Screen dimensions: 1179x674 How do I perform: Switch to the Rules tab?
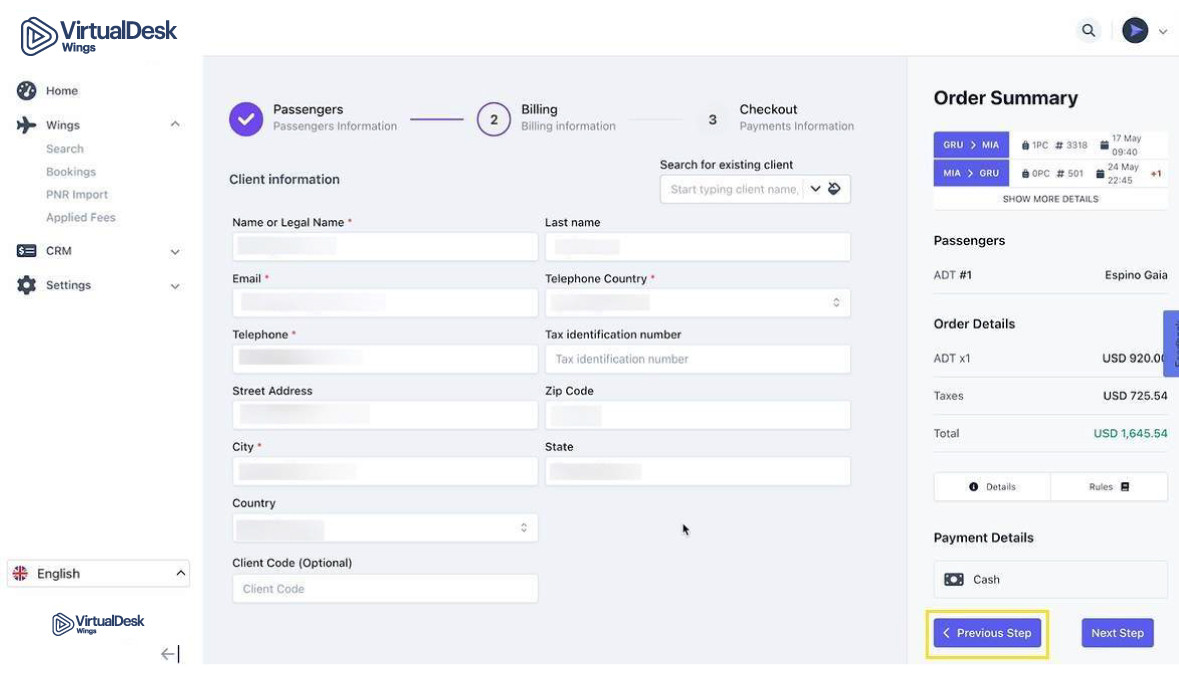click(x=1108, y=487)
